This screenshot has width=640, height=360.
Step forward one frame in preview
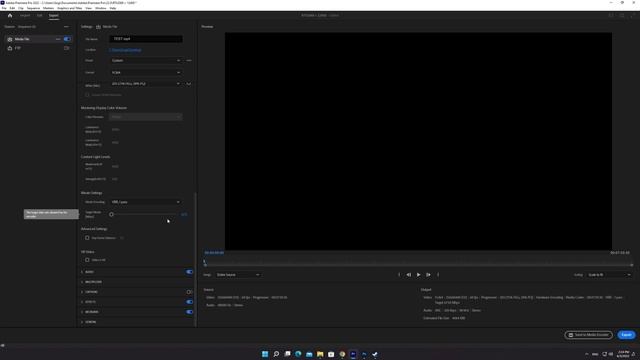428,275
